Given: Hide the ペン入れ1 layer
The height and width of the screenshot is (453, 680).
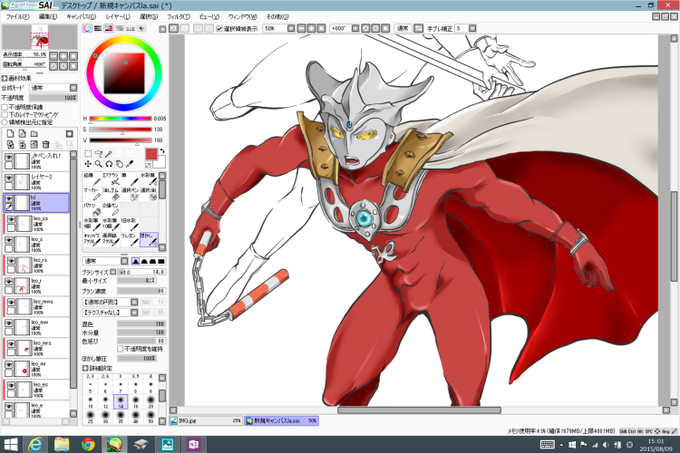Looking at the screenshot, I should (9, 157).
